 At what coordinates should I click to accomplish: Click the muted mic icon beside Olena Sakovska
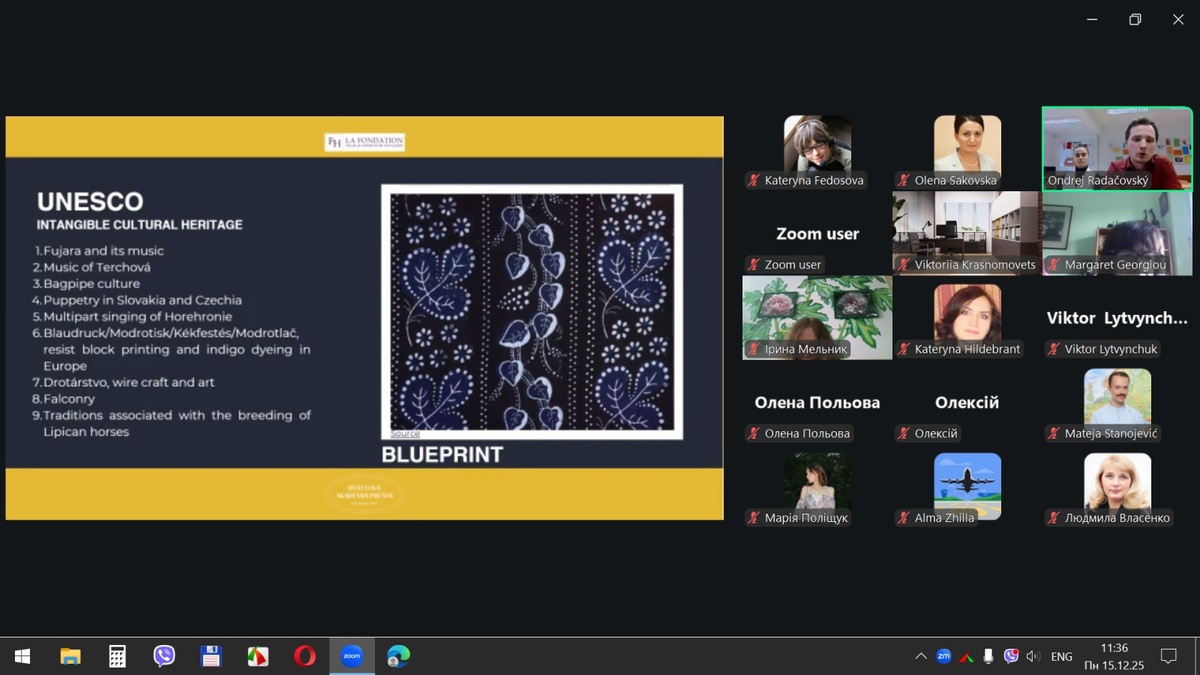click(x=904, y=181)
